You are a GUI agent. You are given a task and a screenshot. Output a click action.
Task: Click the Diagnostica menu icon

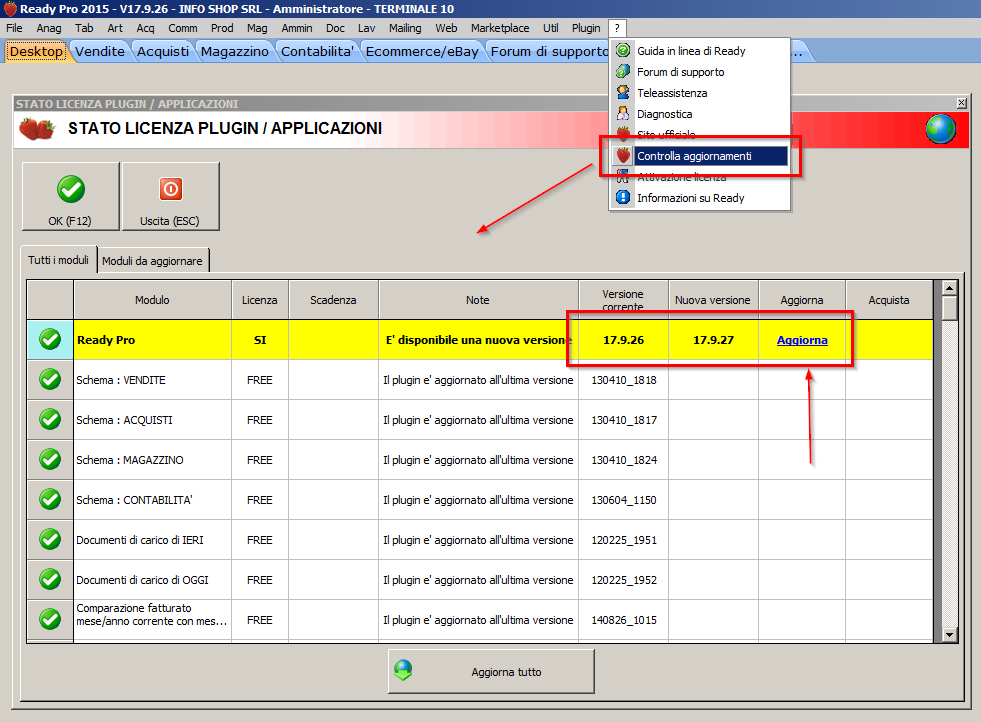(x=623, y=114)
